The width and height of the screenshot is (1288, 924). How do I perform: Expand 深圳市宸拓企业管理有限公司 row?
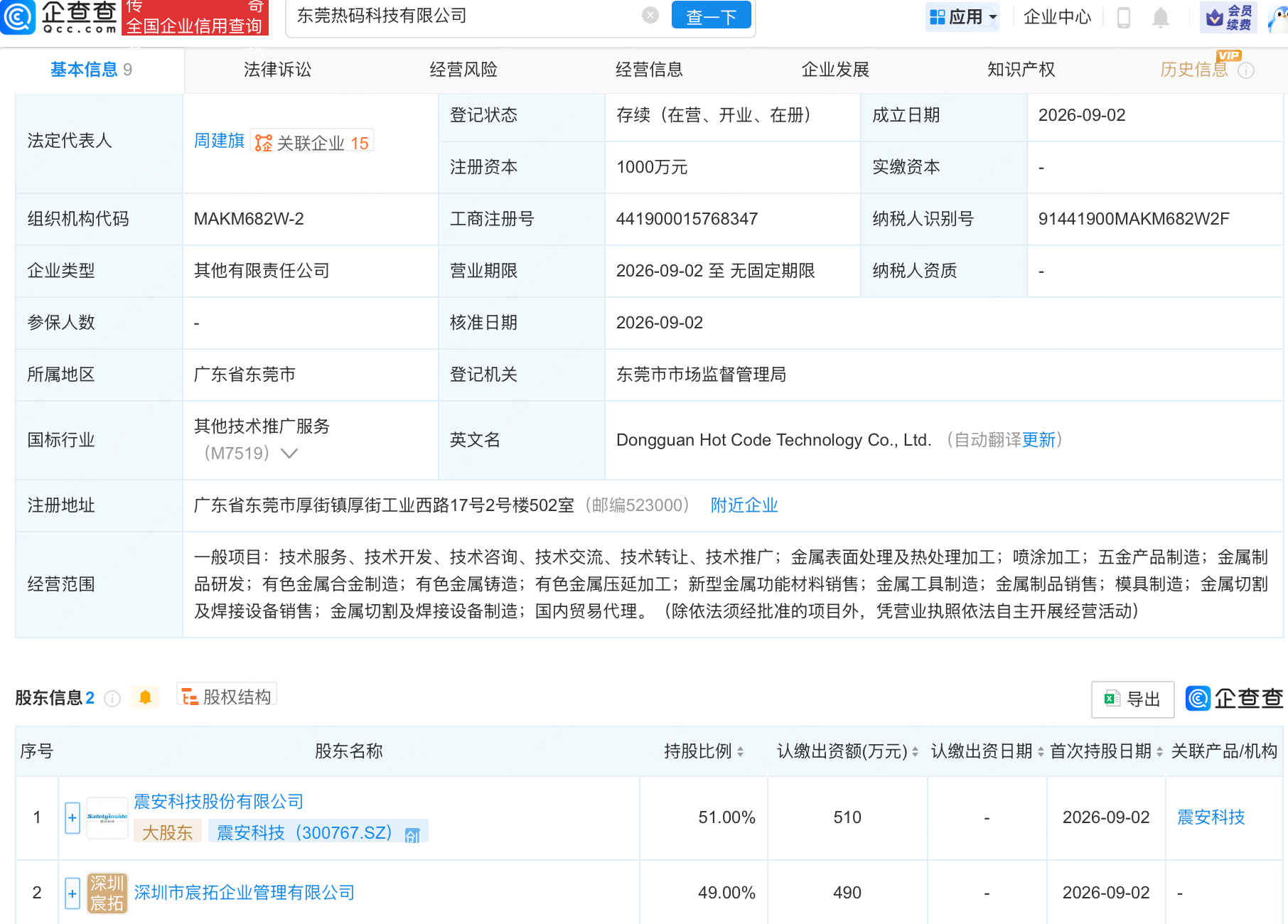pyautogui.click(x=73, y=893)
